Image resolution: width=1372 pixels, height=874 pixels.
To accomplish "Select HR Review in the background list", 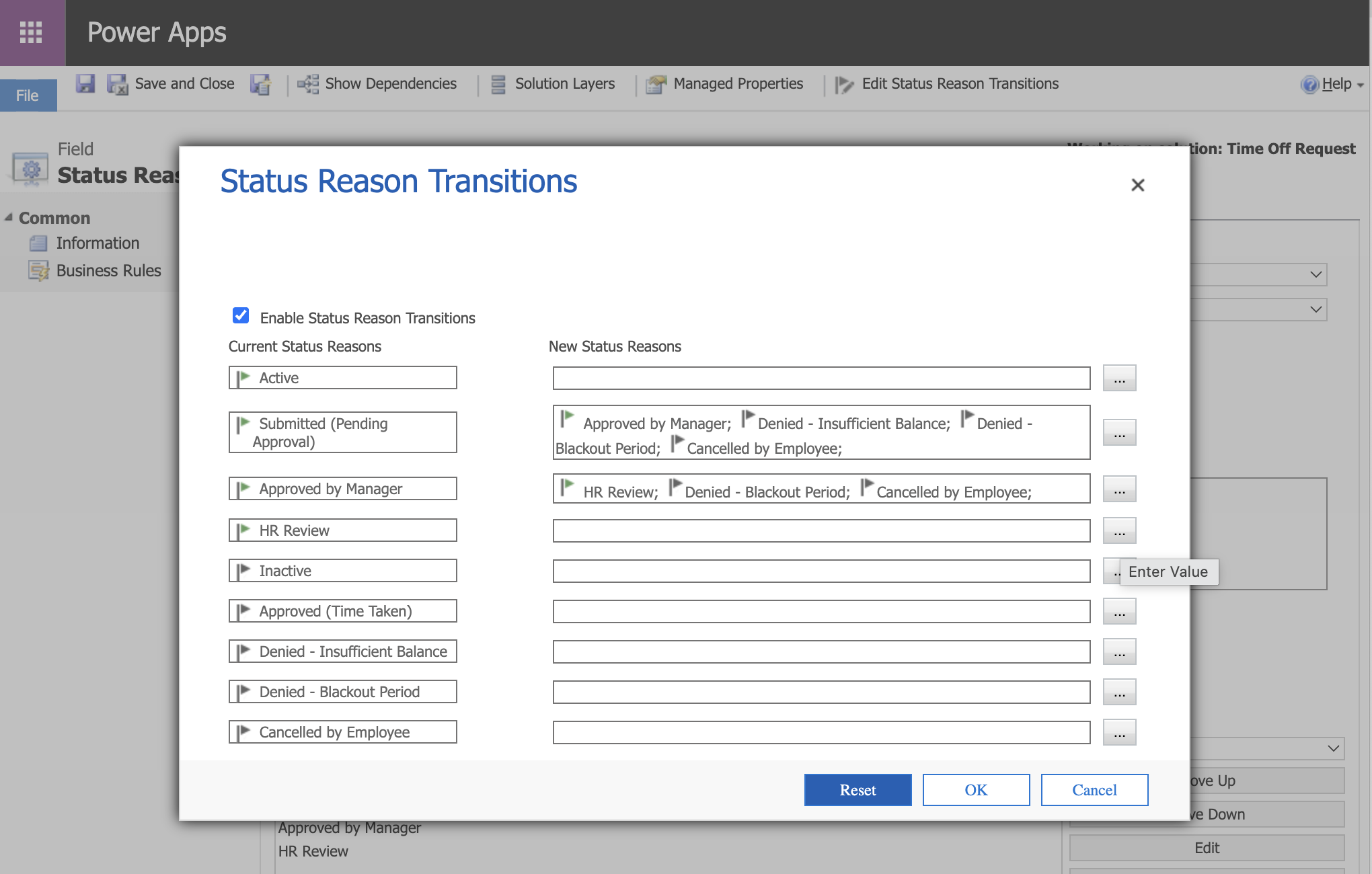I will click(x=313, y=851).
